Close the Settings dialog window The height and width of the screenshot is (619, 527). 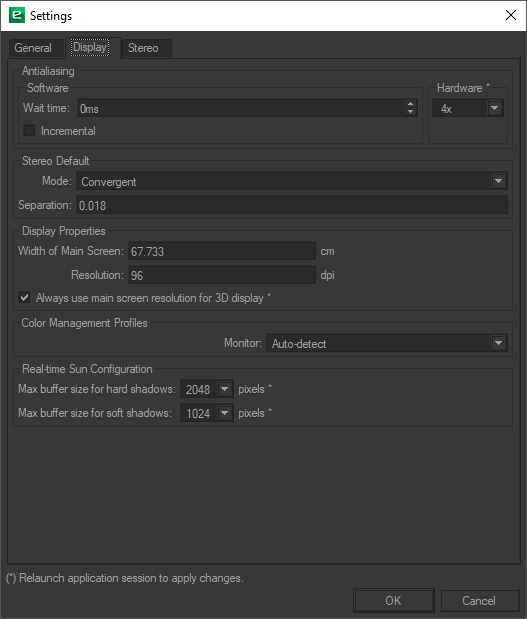pyautogui.click(x=511, y=15)
